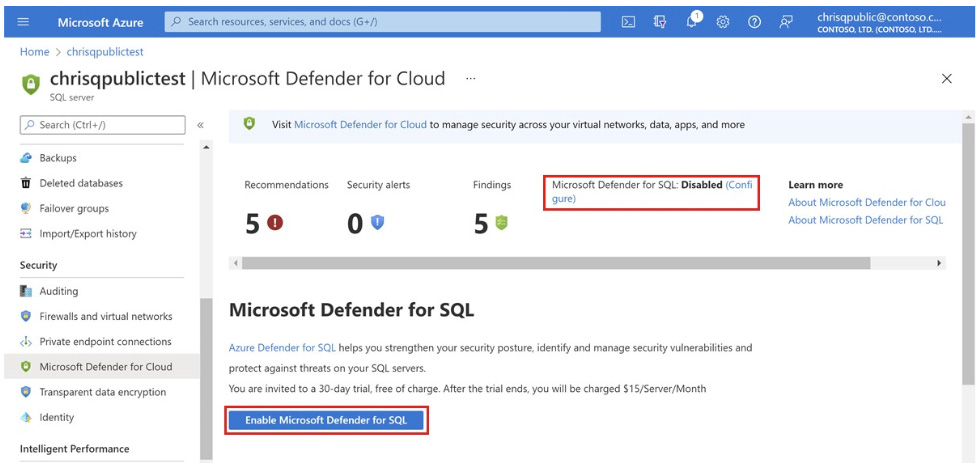Click the horizontal scrollbar right arrow

pyautogui.click(x=939, y=263)
